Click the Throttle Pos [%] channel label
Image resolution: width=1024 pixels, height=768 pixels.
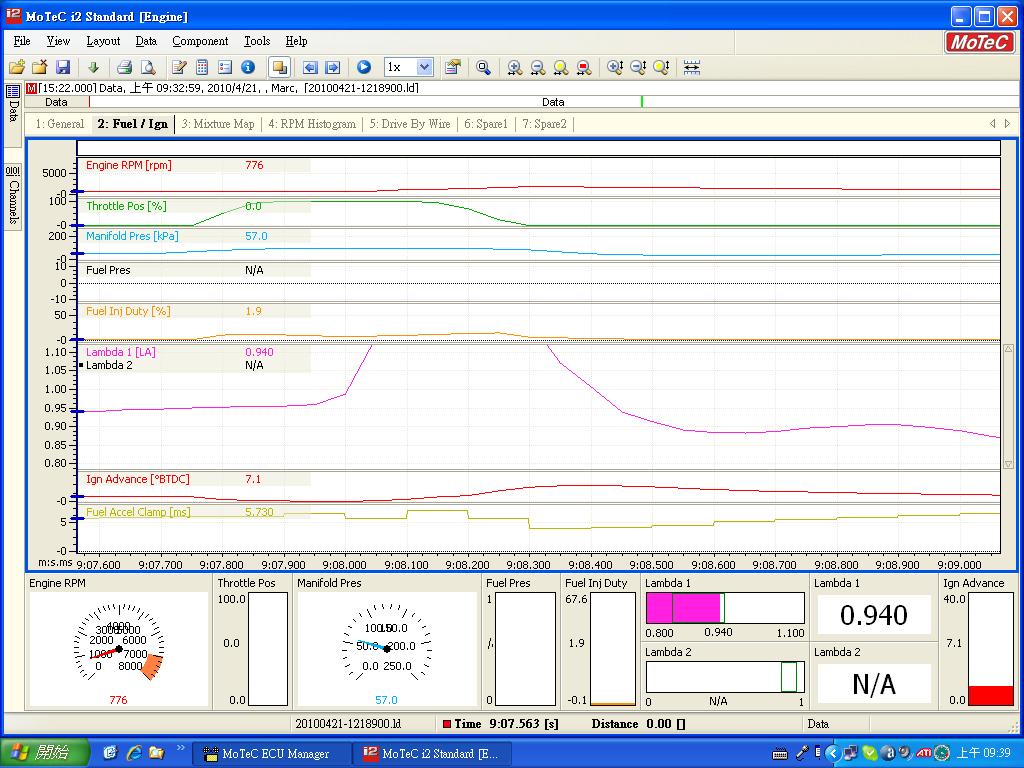coord(126,206)
